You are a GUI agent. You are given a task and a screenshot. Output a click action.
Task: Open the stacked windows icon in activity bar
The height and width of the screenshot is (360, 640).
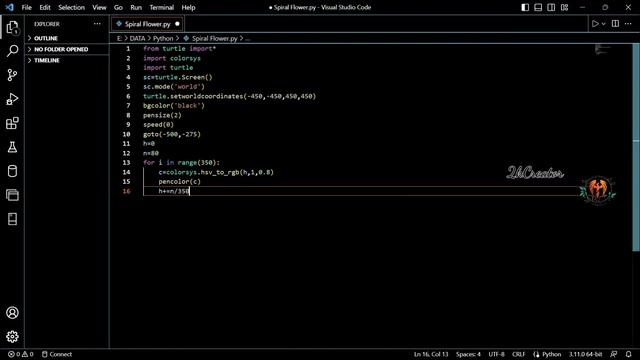[12, 195]
